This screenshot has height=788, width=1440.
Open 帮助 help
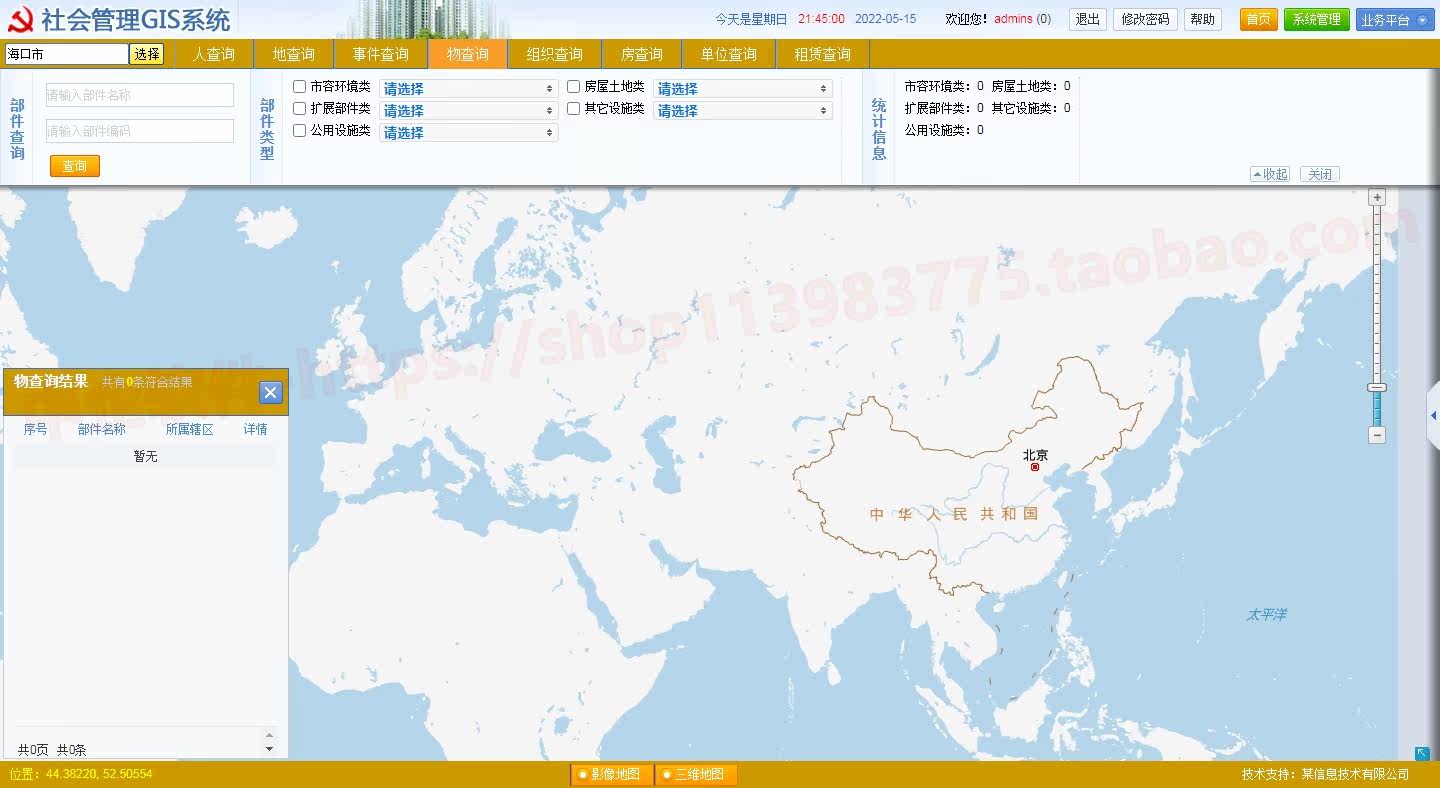(x=1203, y=19)
